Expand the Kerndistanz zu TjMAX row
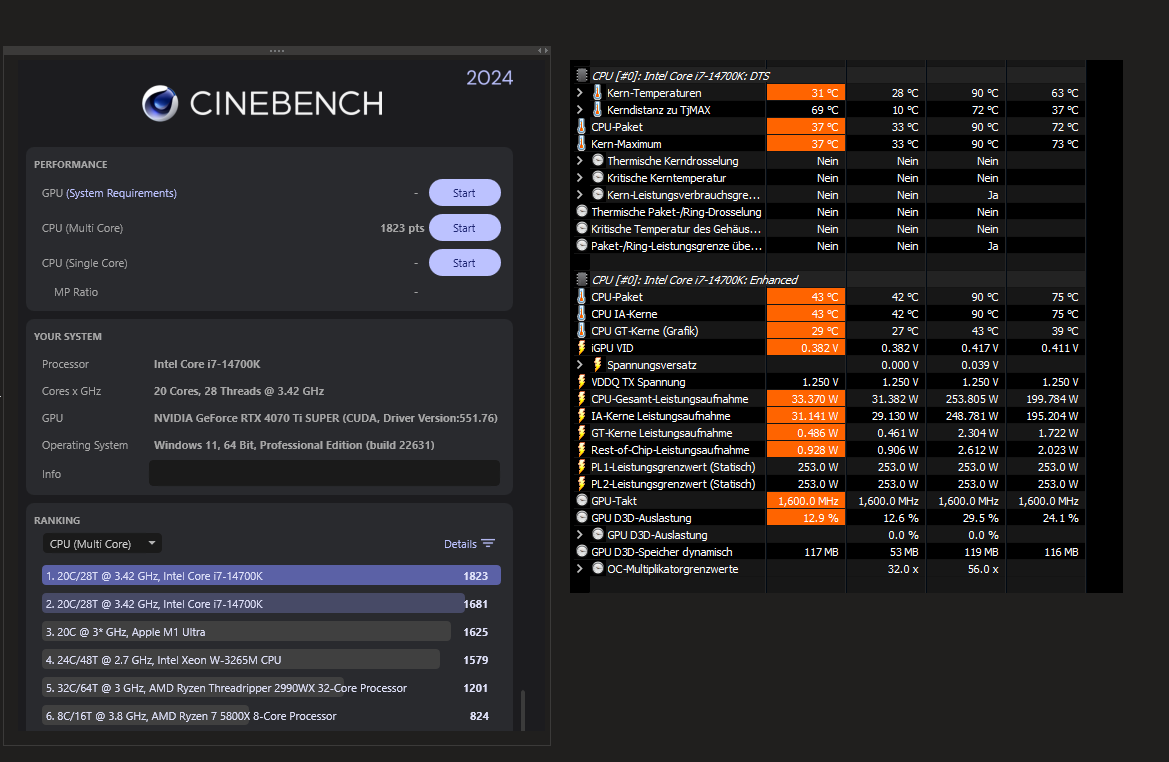 point(580,110)
